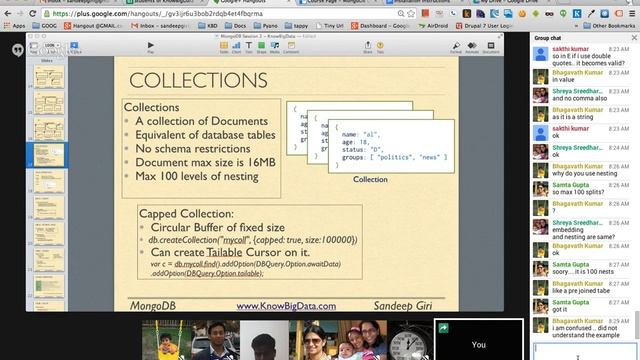Click the glasses extension icon
Screen dimensions: 640x360
click(x=549, y=13)
